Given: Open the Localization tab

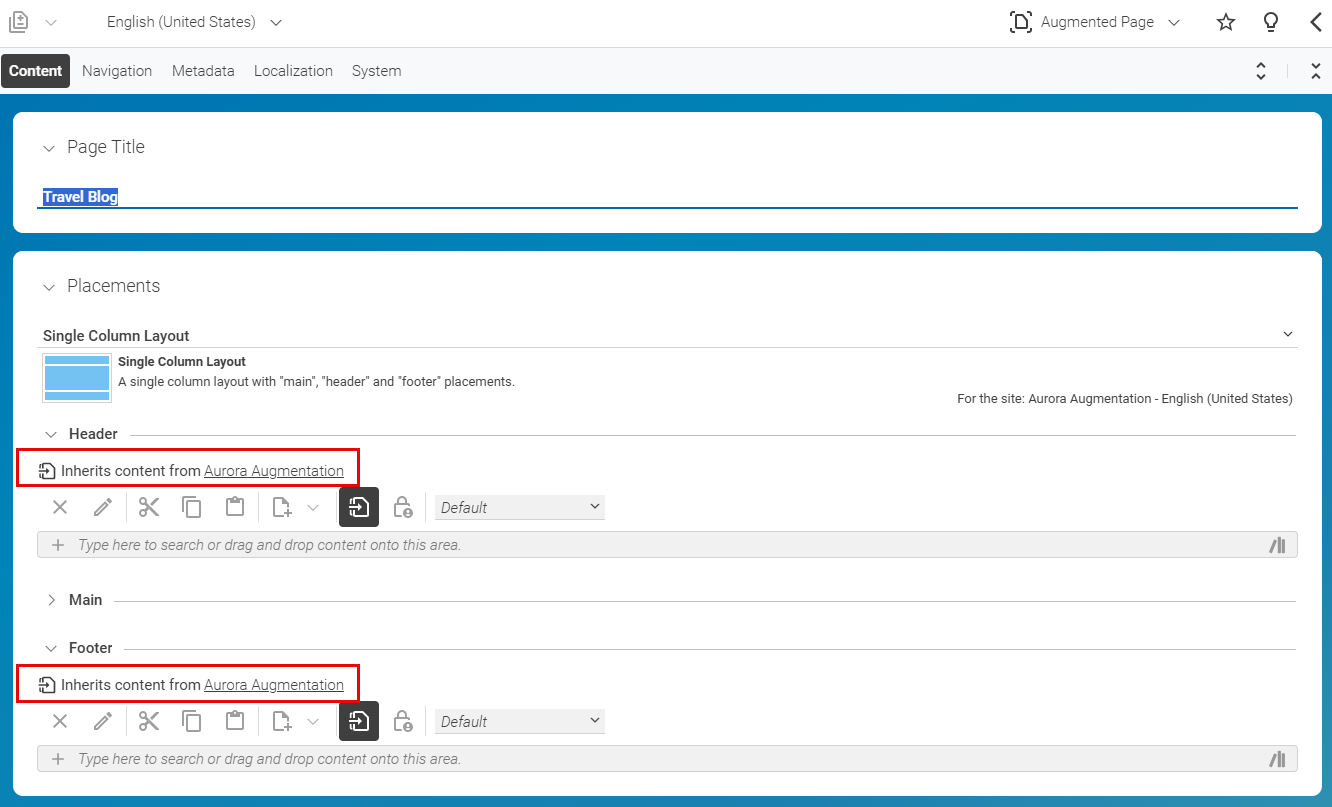Looking at the screenshot, I should click(x=293, y=70).
